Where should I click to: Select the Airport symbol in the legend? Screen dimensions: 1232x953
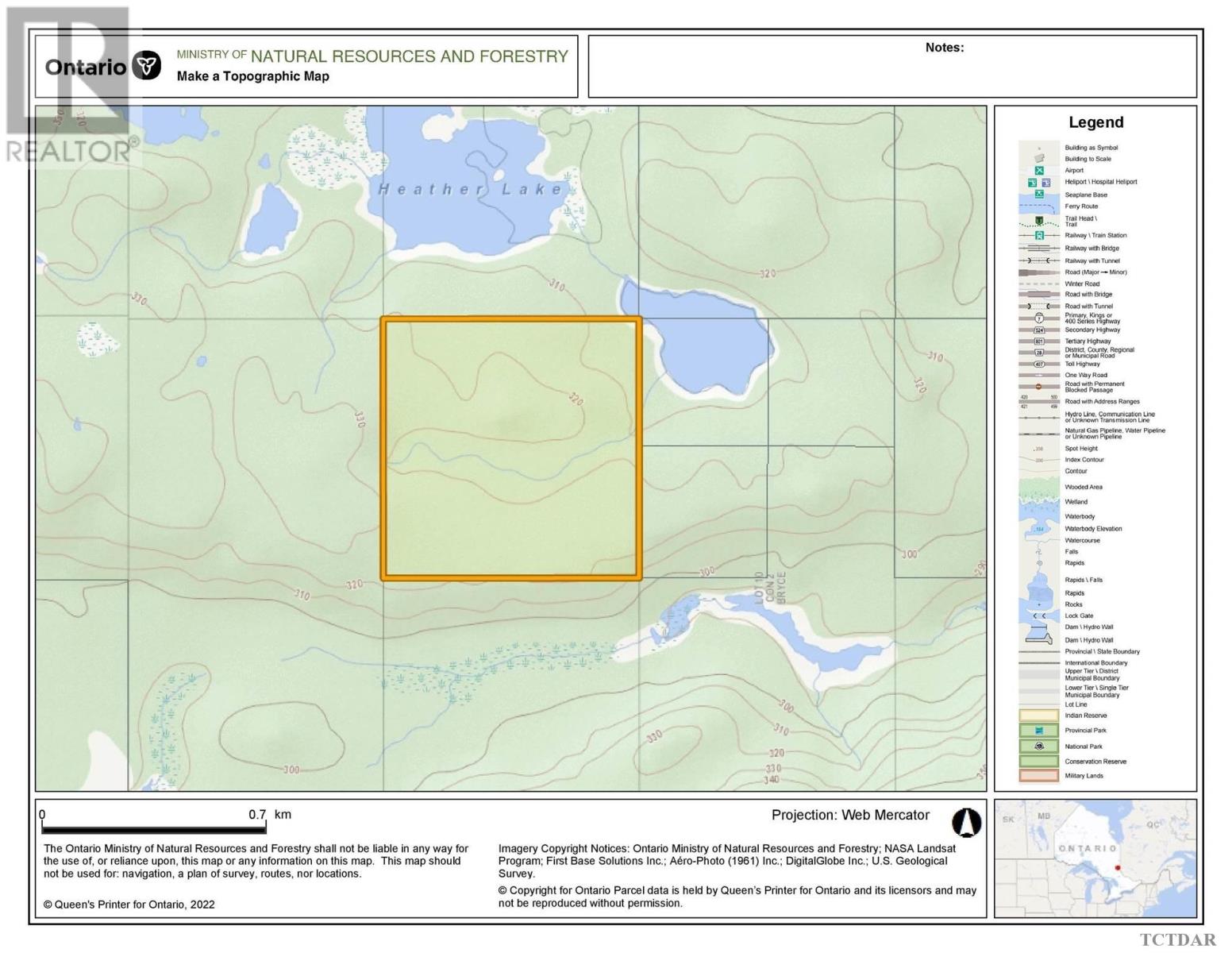(x=1040, y=170)
